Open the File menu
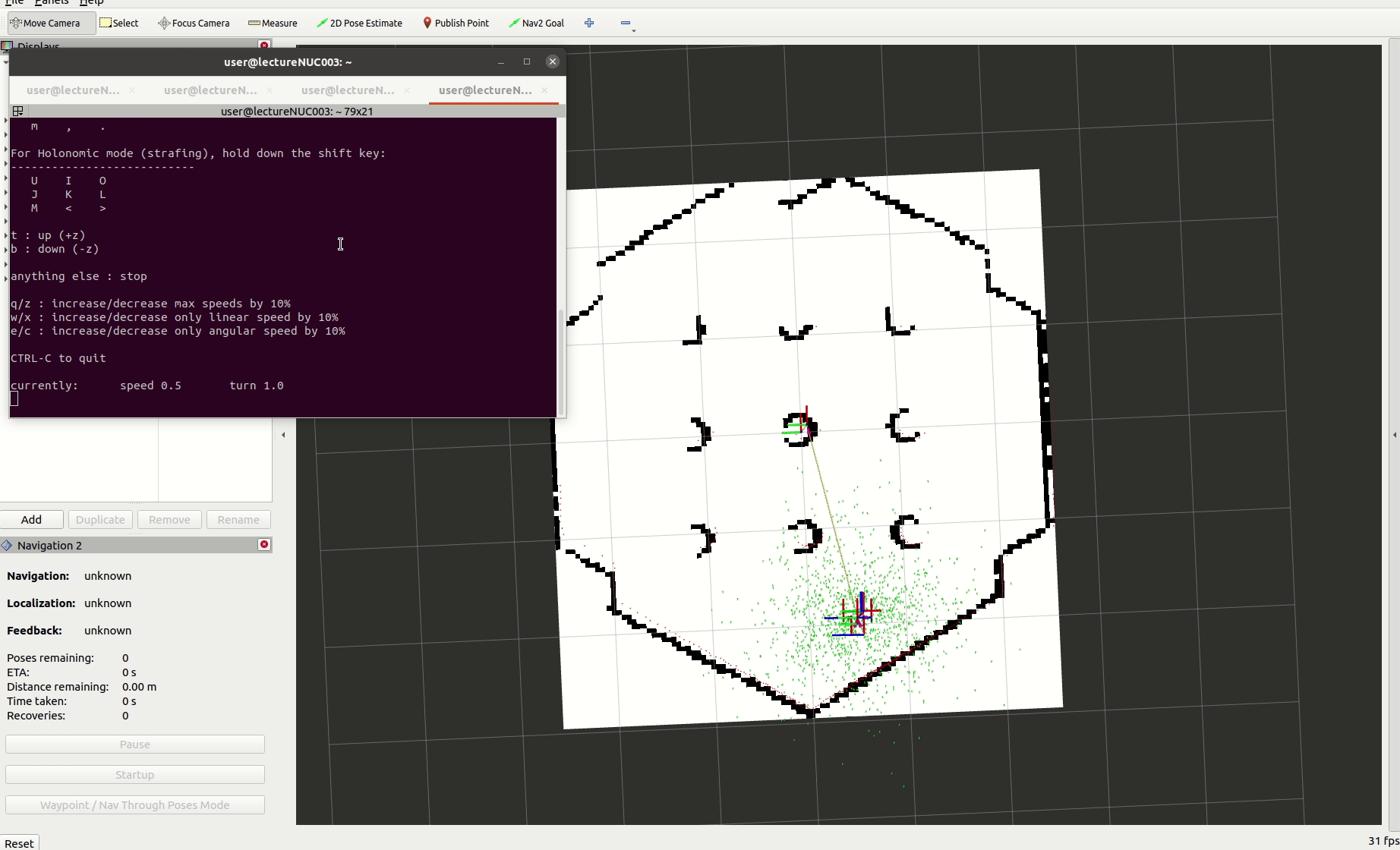Image resolution: width=1400 pixels, height=850 pixels. click(14, 2)
